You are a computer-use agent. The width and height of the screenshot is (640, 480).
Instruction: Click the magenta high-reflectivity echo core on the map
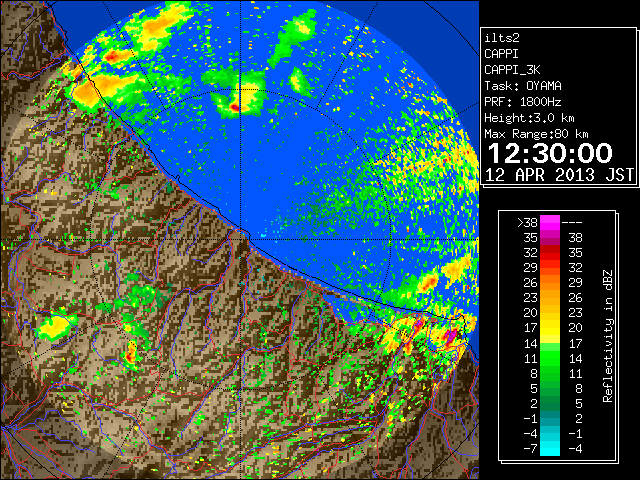pyautogui.click(x=451, y=336)
